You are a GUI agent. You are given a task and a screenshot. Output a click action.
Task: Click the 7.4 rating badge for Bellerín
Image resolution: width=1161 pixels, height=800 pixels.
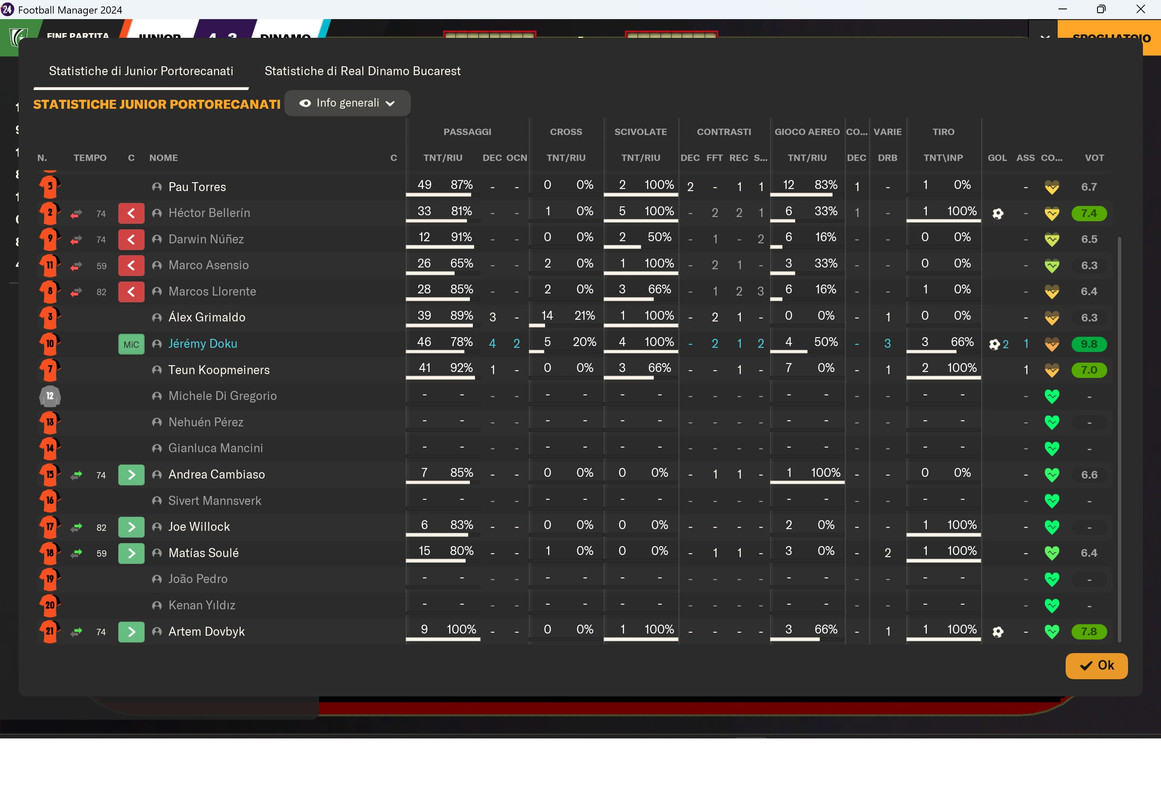tap(1088, 213)
